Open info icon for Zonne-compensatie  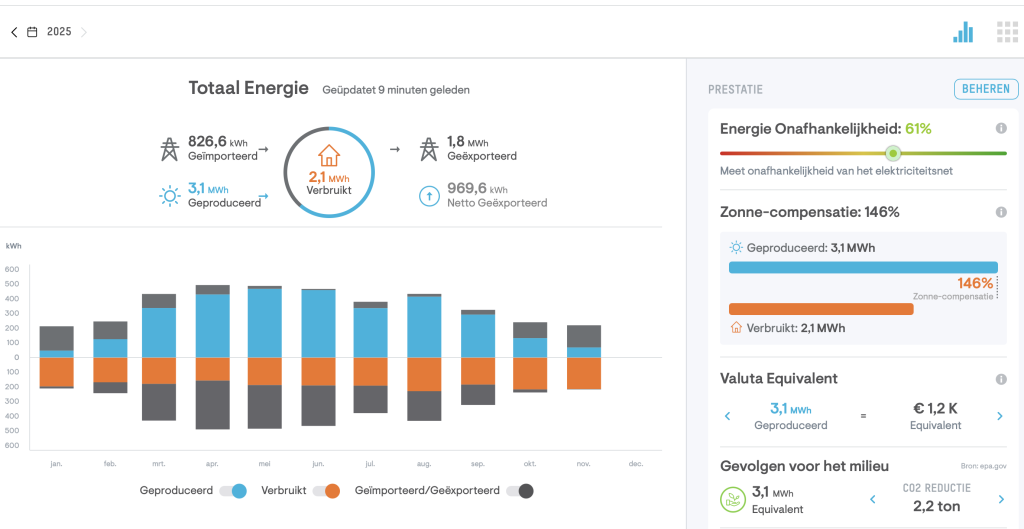pyautogui.click(x=1000, y=212)
